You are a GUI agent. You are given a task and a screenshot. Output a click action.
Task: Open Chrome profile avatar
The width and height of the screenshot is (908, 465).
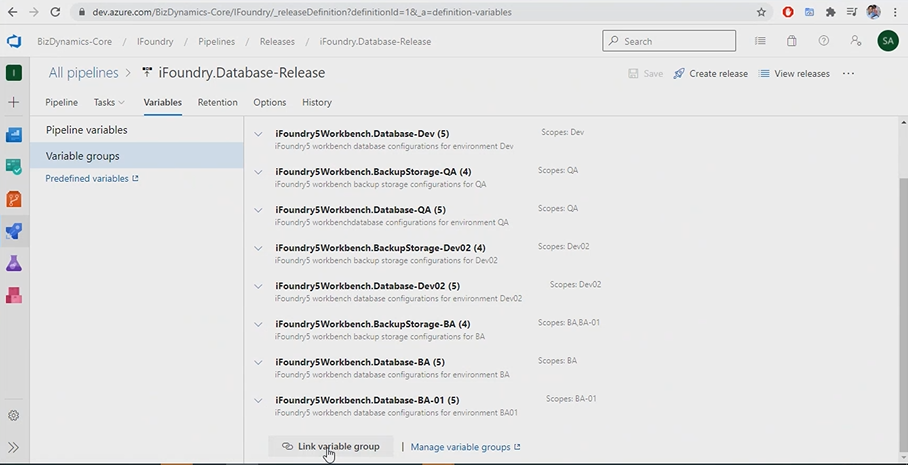pos(874,12)
